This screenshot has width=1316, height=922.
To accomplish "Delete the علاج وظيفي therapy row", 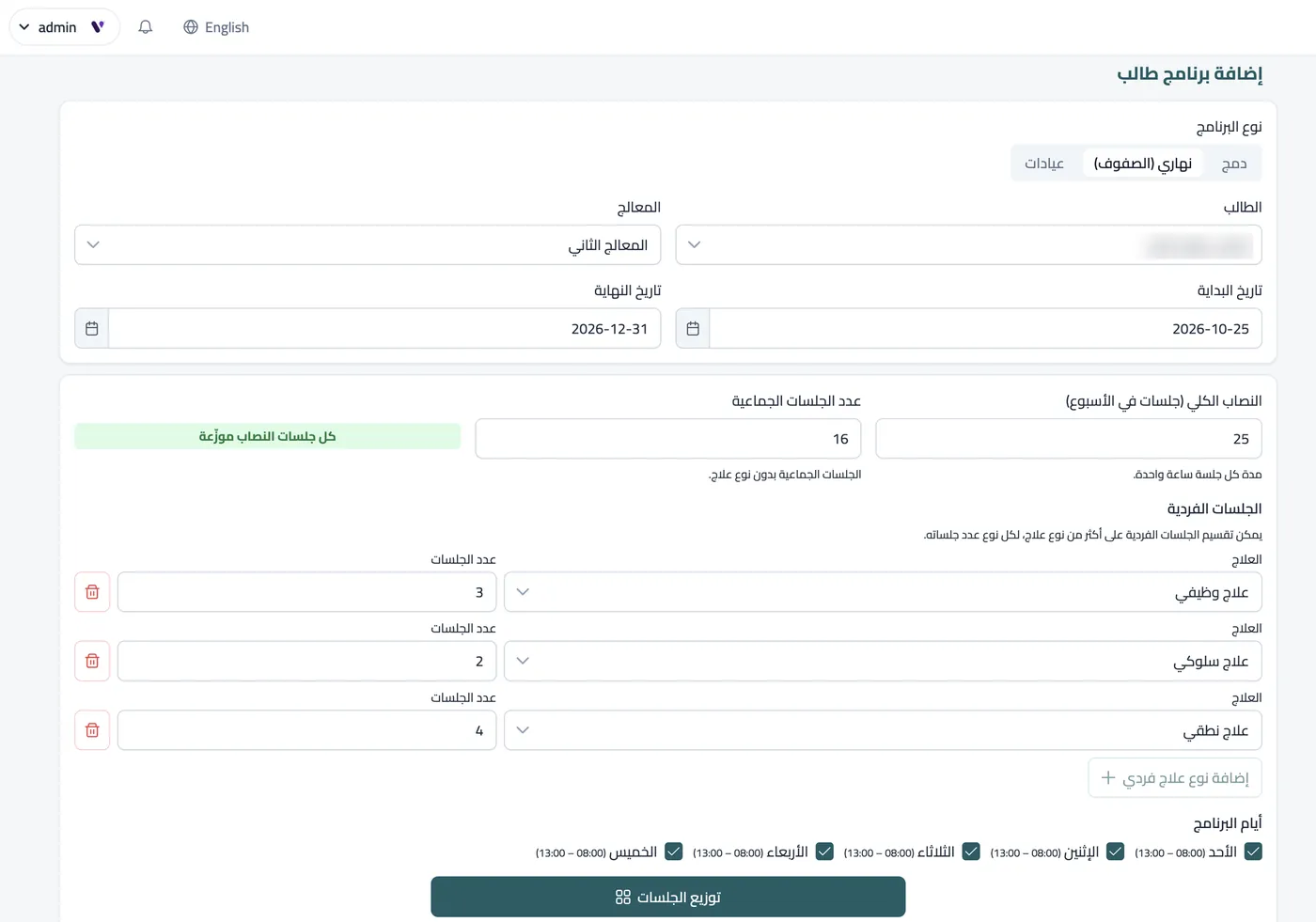I will click(x=92, y=592).
